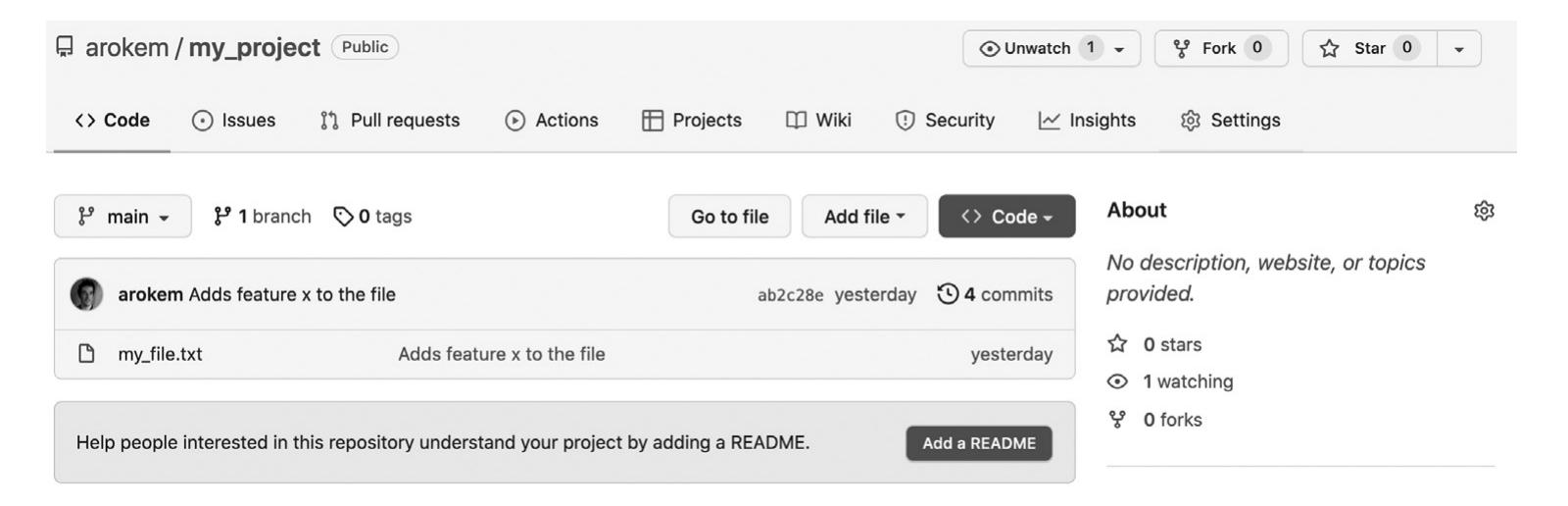The image size is (1568, 506).
Task: Open the Pull requests tab
Action: click(x=390, y=121)
